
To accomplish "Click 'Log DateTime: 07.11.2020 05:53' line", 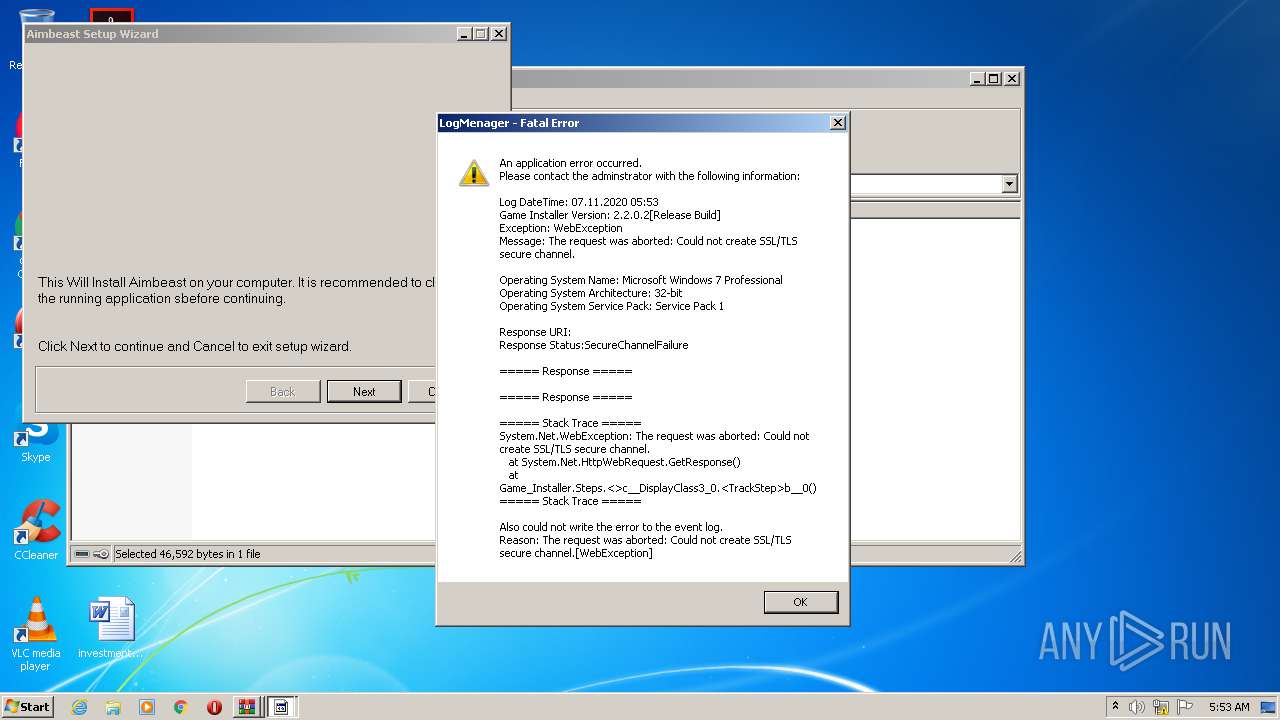I will pyautogui.click(x=579, y=202).
